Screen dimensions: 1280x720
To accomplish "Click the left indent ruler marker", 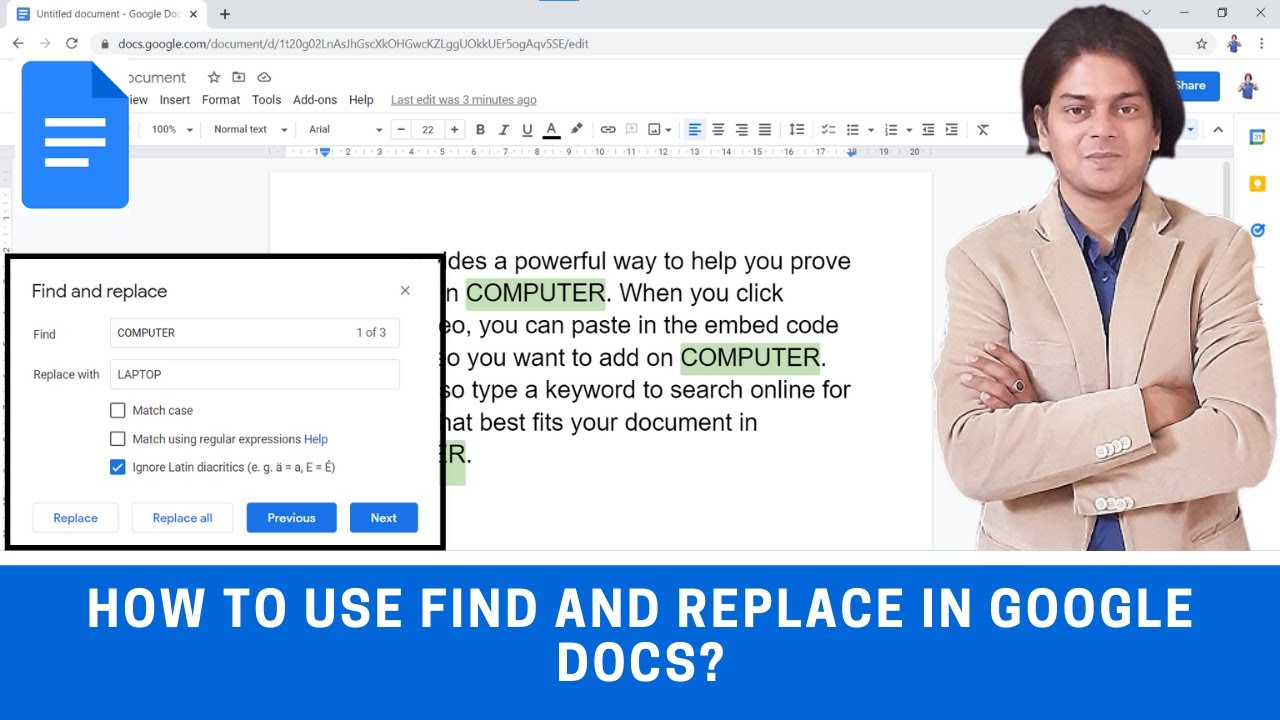I will pyautogui.click(x=323, y=152).
